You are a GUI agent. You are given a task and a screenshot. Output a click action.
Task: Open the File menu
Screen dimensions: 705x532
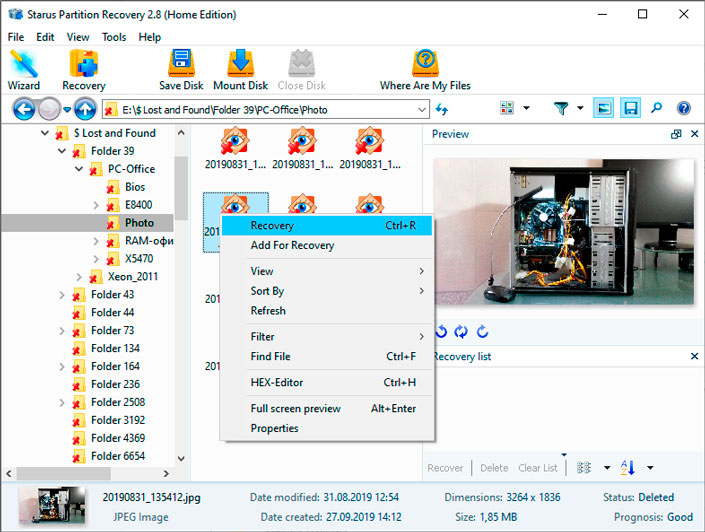(16, 37)
